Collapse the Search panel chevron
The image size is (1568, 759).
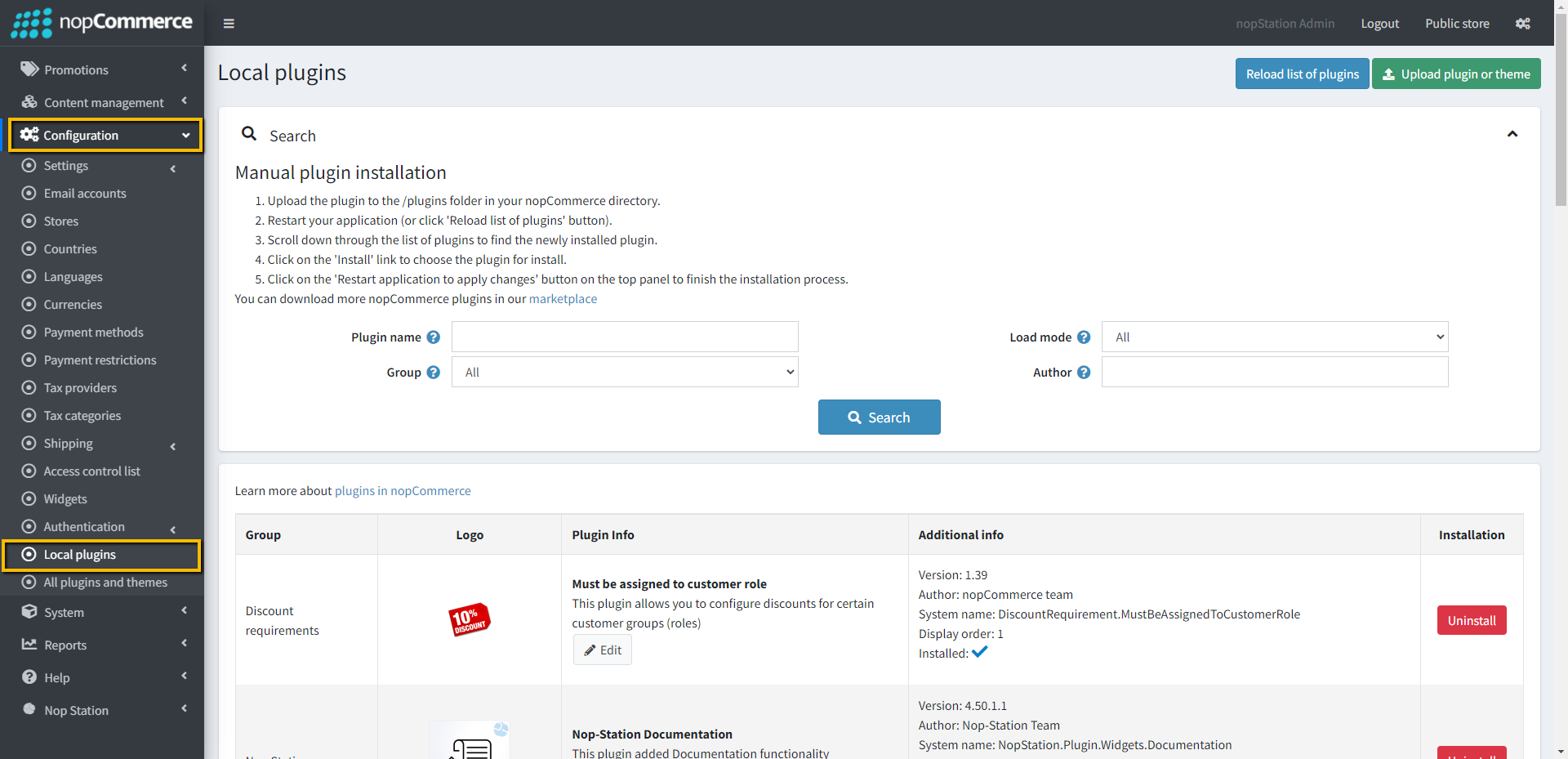pos(1512,134)
